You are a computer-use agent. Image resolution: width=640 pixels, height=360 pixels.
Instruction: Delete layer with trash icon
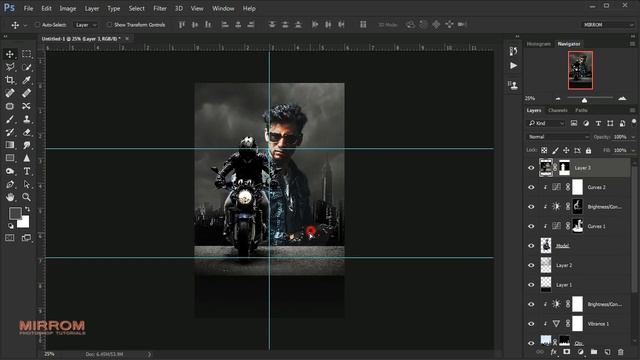[620, 352]
